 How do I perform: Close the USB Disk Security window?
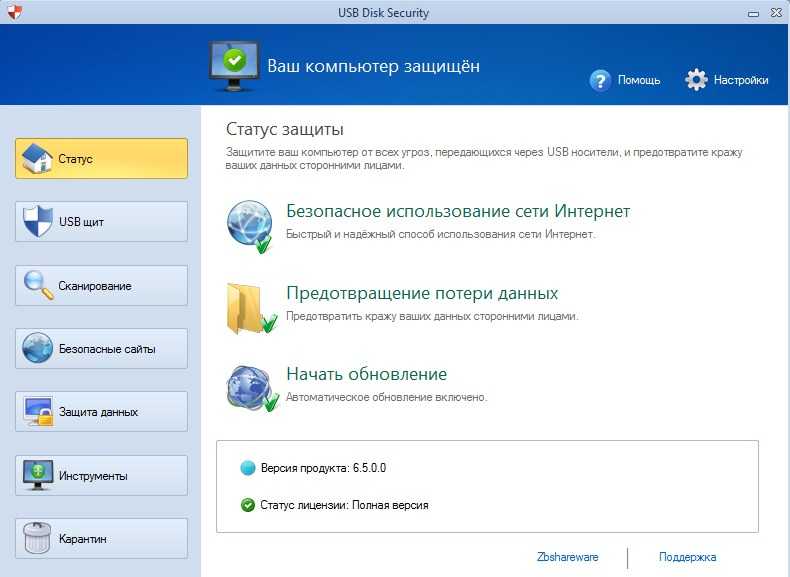tap(776, 13)
